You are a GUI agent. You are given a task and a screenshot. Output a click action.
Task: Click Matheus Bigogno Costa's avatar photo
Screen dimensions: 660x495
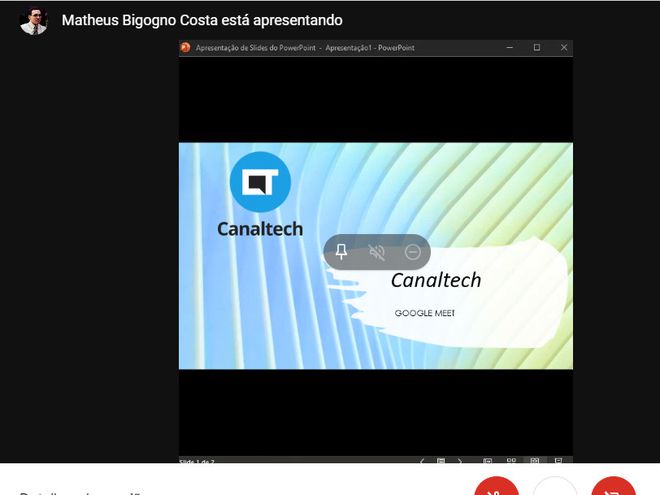pyautogui.click(x=34, y=21)
